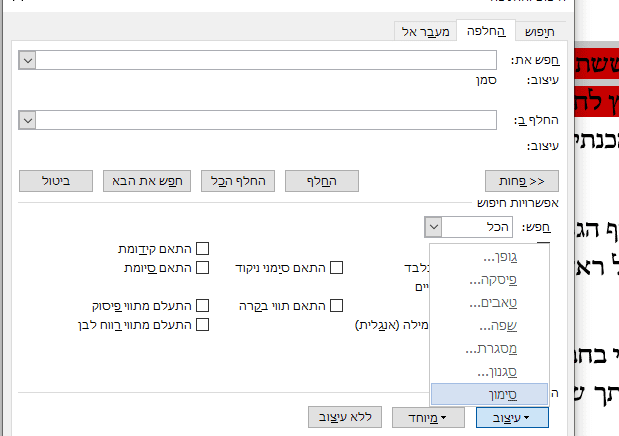The width and height of the screenshot is (619, 436).
Task: Click the ביטול (Cancel) button
Action: [56, 180]
